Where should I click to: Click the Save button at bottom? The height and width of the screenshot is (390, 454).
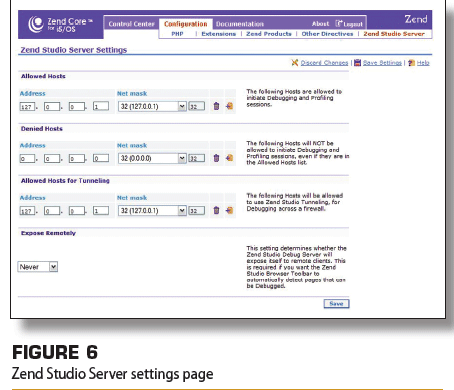click(x=336, y=304)
